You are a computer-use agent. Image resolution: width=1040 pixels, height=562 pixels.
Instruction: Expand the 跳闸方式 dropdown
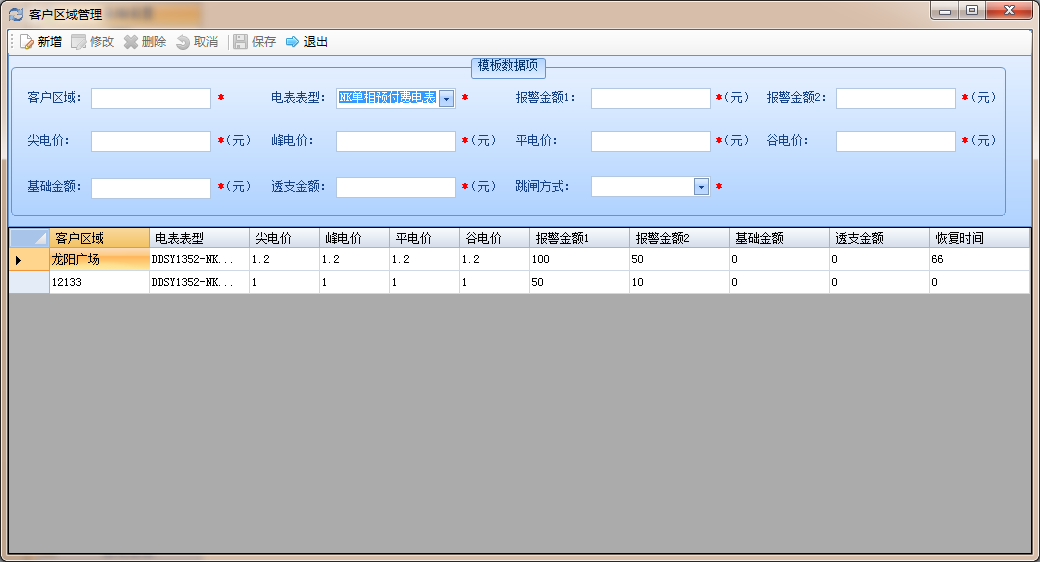(x=701, y=187)
